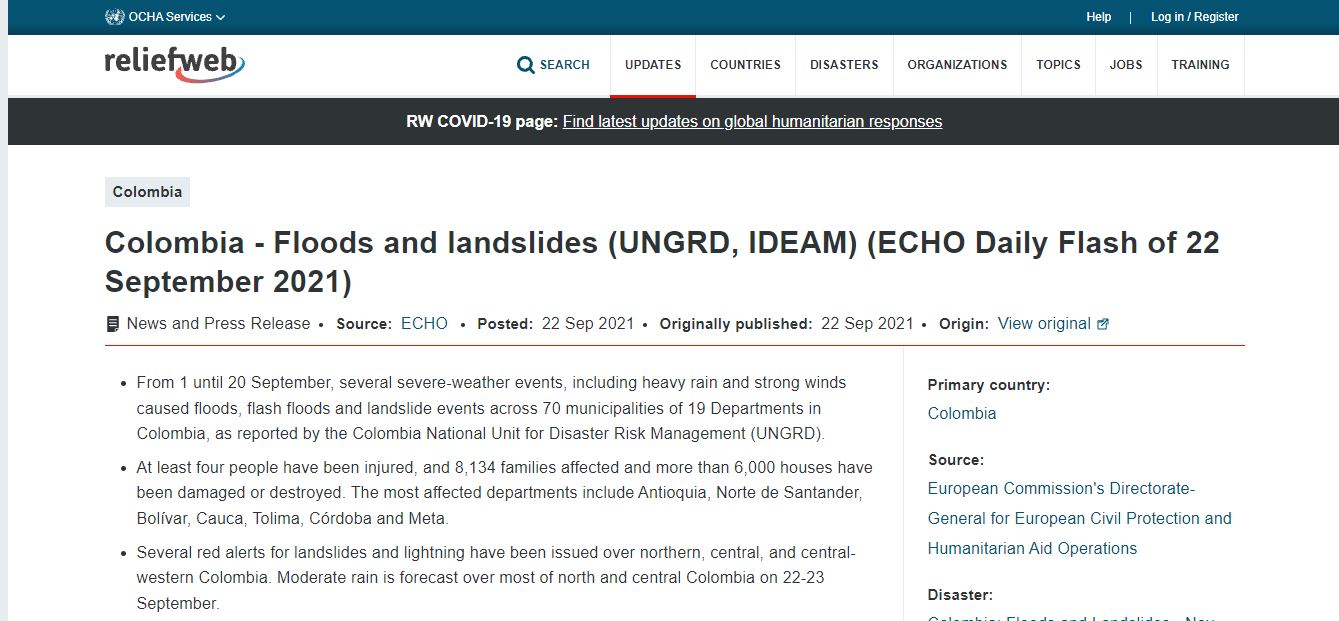Click the ECHO source link
This screenshot has height=621, width=1339.
click(424, 324)
